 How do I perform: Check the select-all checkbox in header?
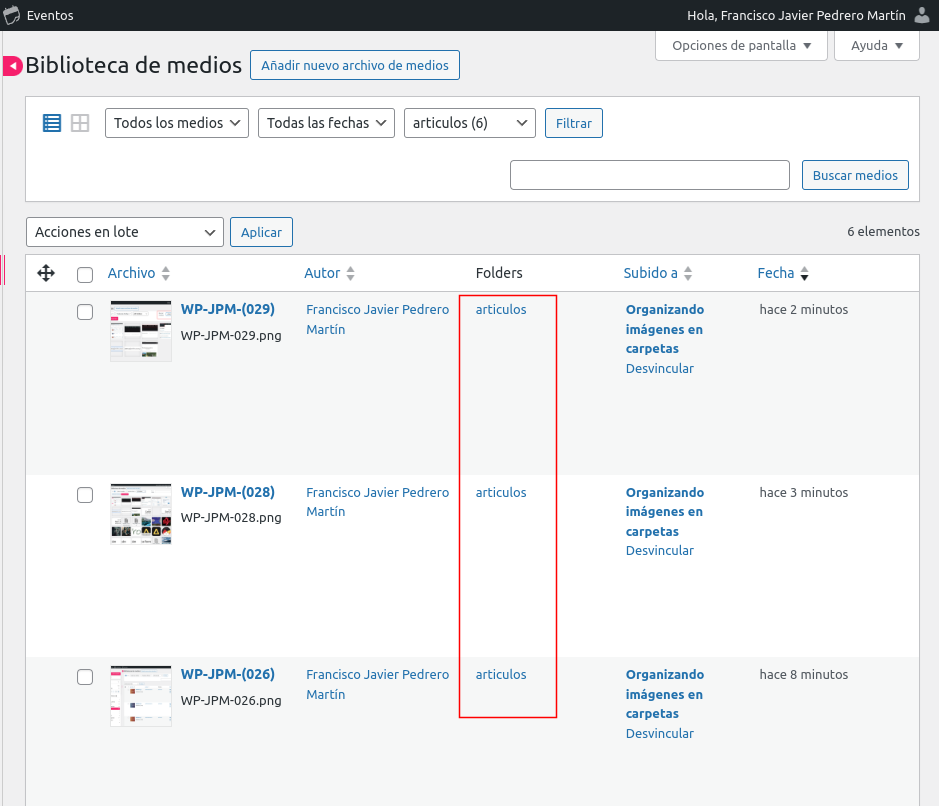(x=85, y=275)
